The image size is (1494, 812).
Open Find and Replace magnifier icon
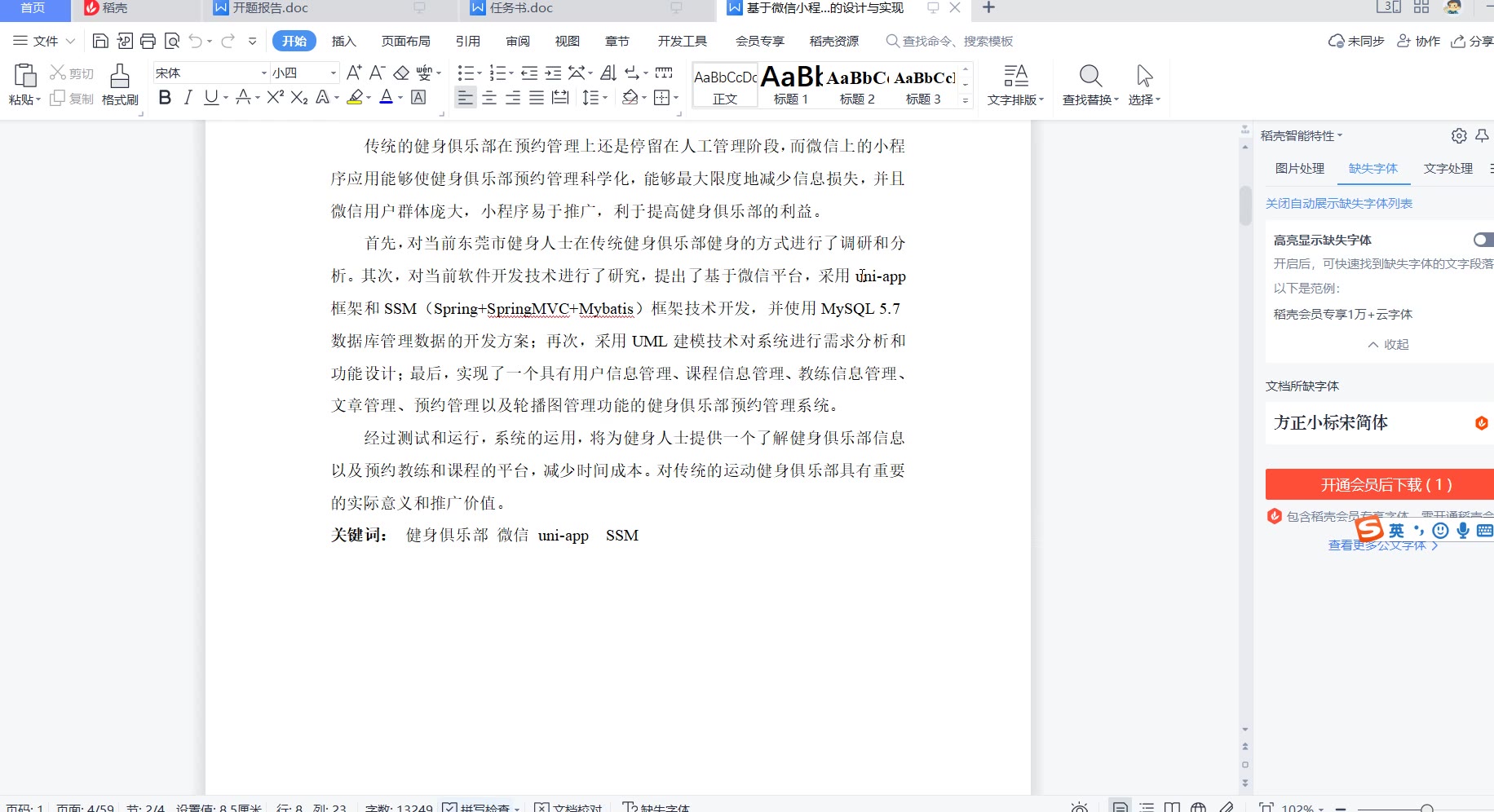1090,76
